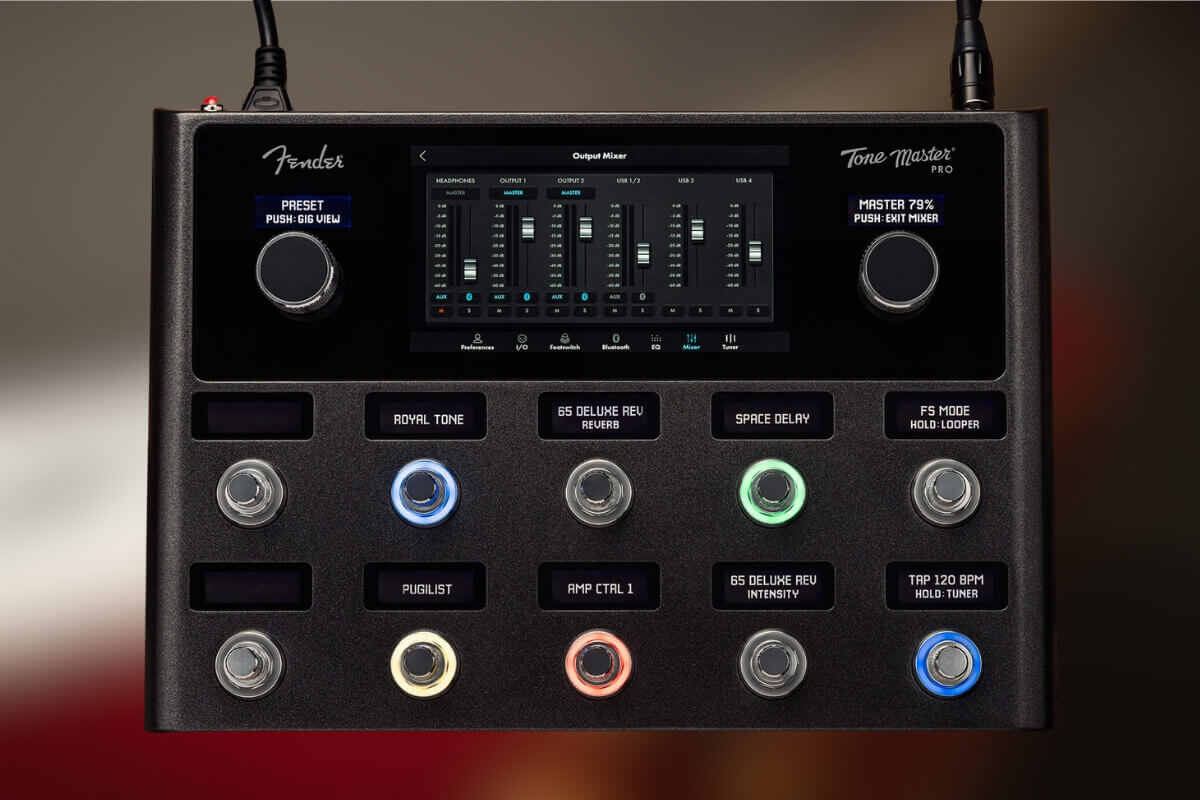Toggle MASTER link on Output 2

pyautogui.click(x=571, y=193)
